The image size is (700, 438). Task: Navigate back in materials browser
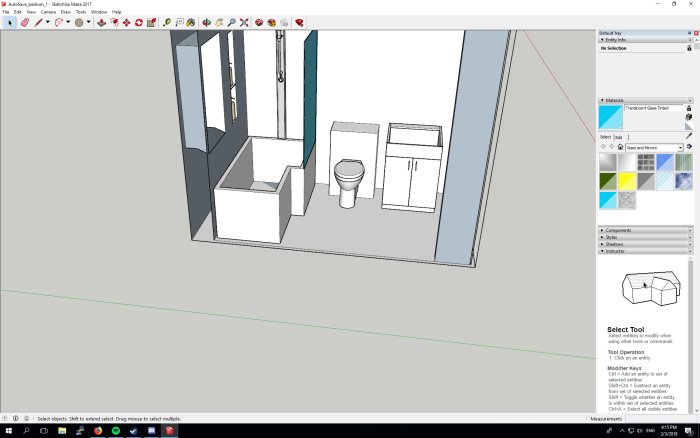tap(604, 147)
